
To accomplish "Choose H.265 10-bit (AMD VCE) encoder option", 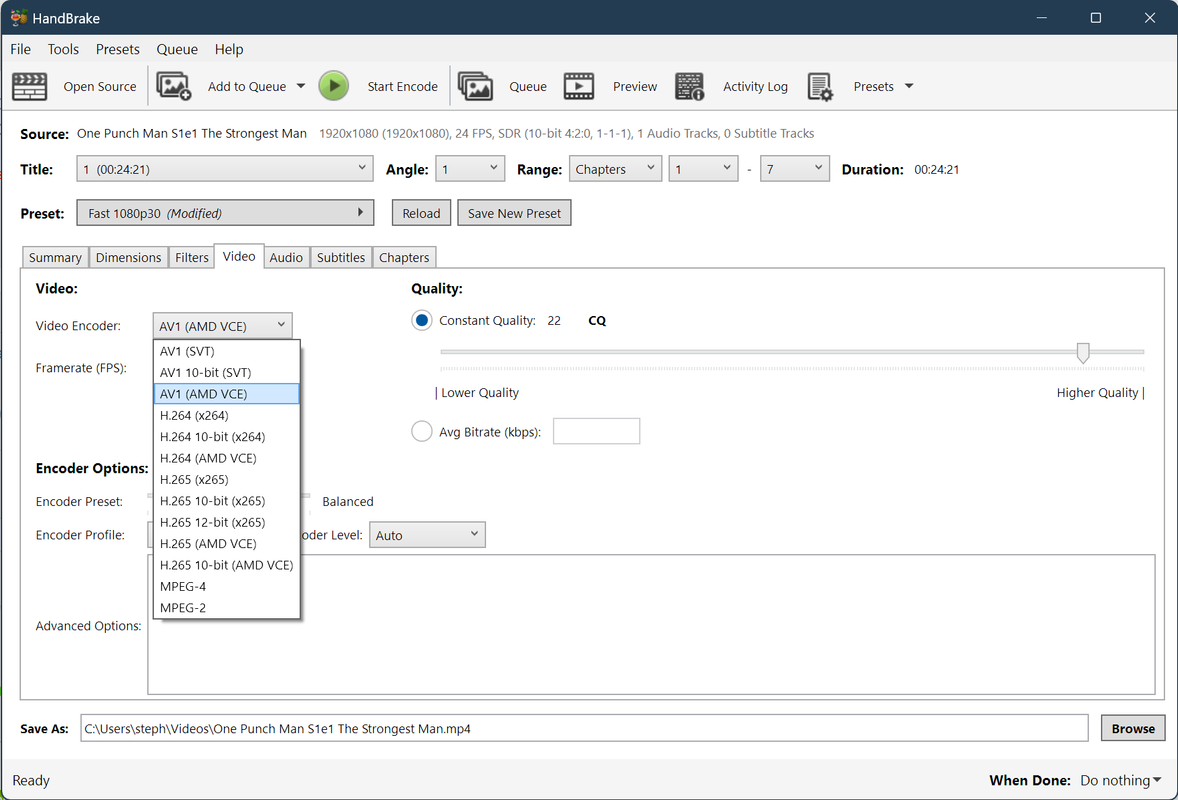I will (226, 565).
